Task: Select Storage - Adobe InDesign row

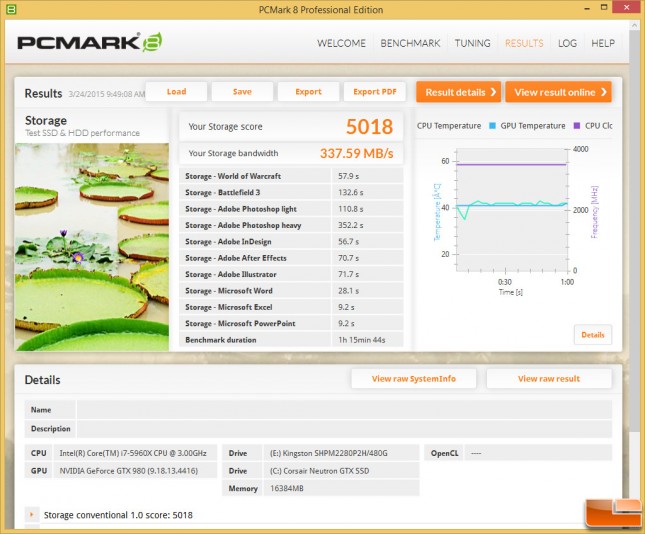Action: 291,241
